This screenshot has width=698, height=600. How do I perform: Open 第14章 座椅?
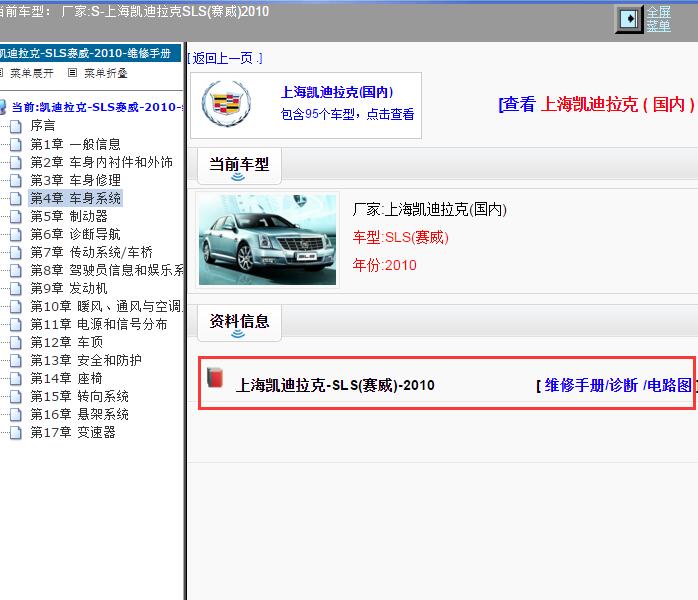click(67, 378)
